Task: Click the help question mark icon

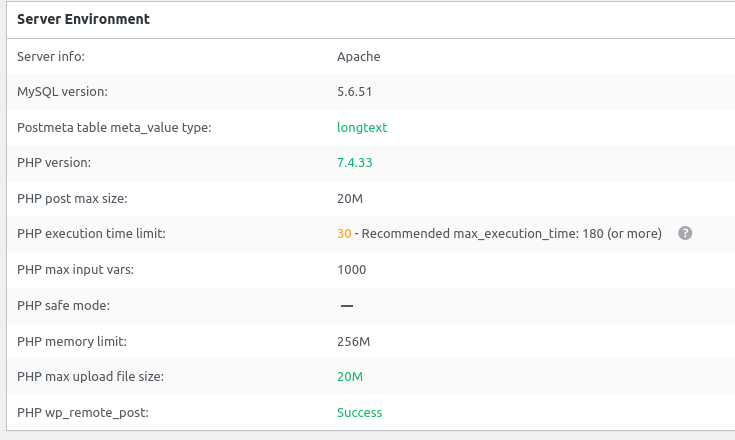Action: click(x=685, y=233)
